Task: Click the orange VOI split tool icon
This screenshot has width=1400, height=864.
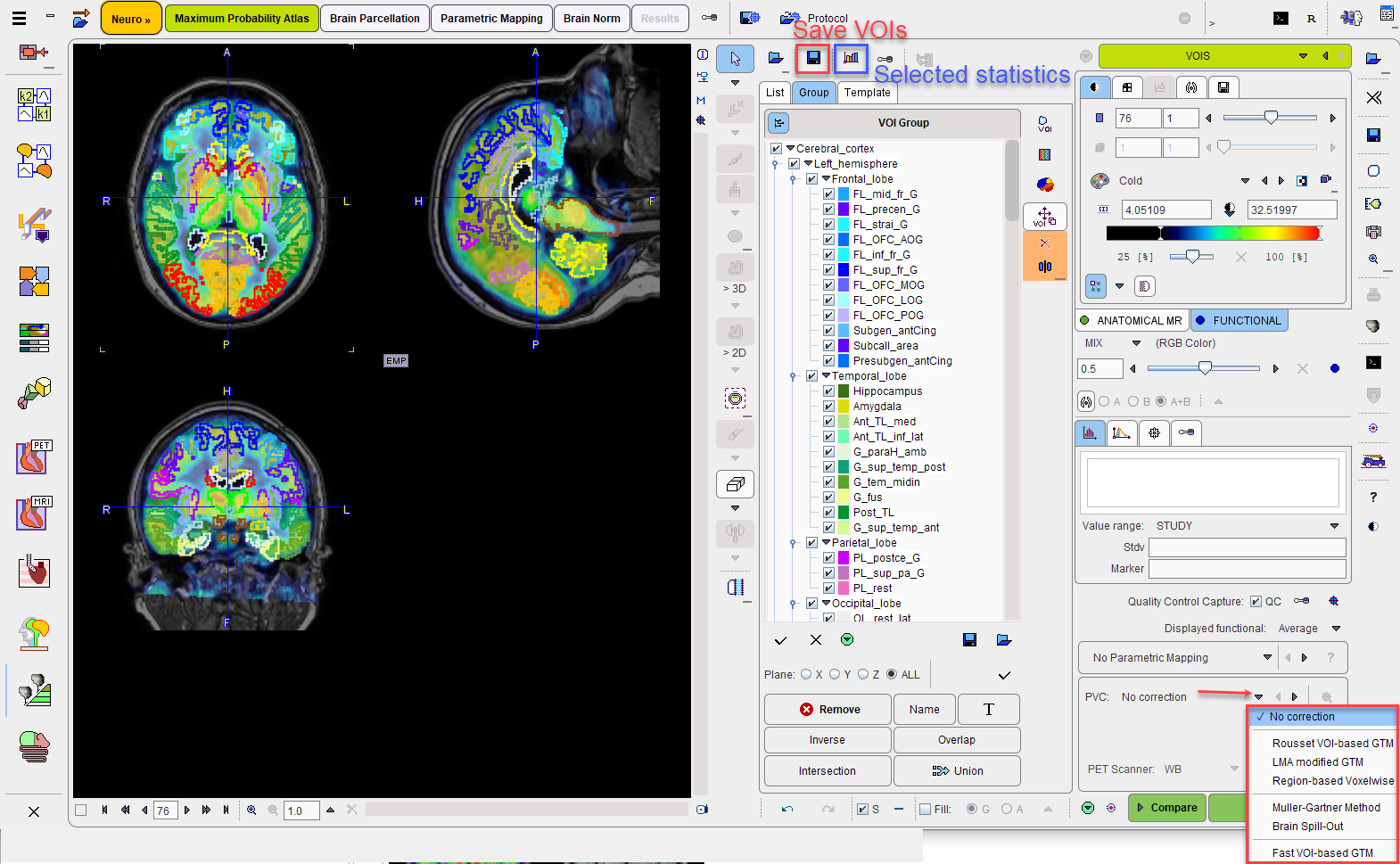Action: (1044, 267)
